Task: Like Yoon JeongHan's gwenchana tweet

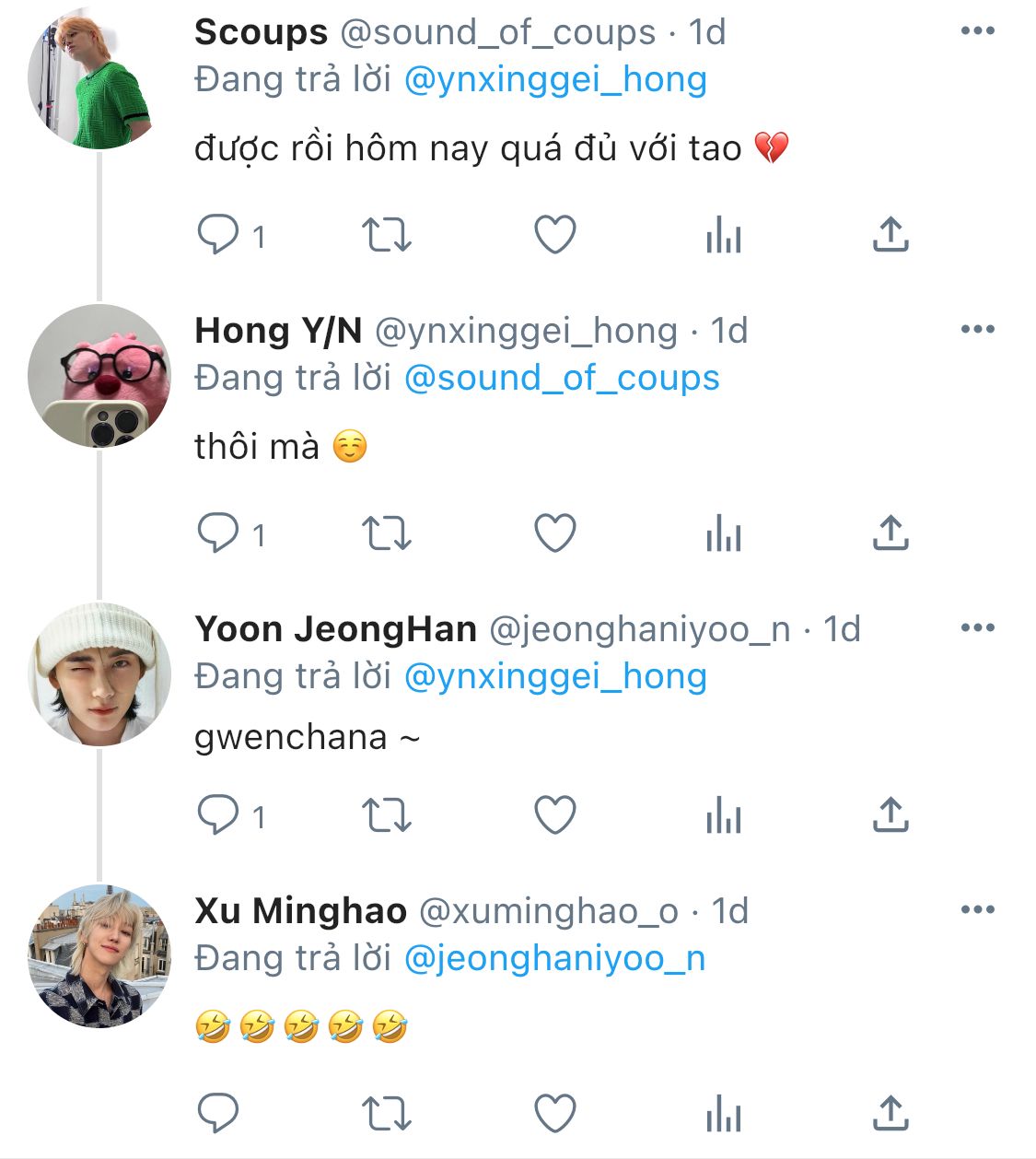Action: coord(555,815)
